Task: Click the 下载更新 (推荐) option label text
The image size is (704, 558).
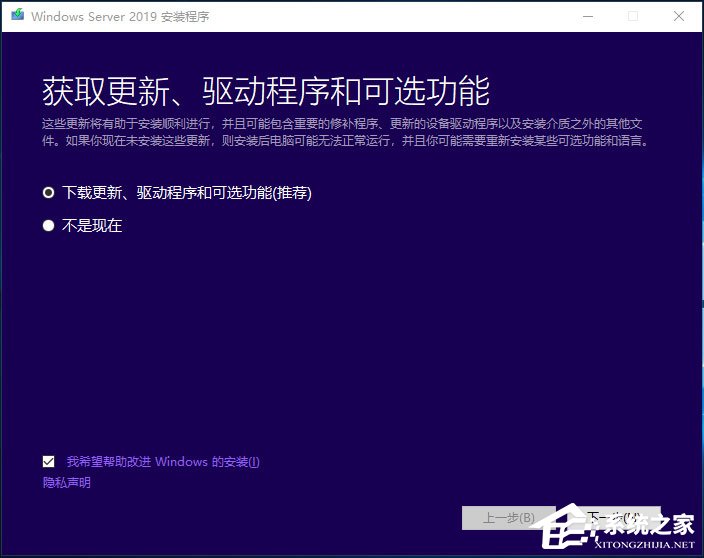Action: click(x=187, y=193)
